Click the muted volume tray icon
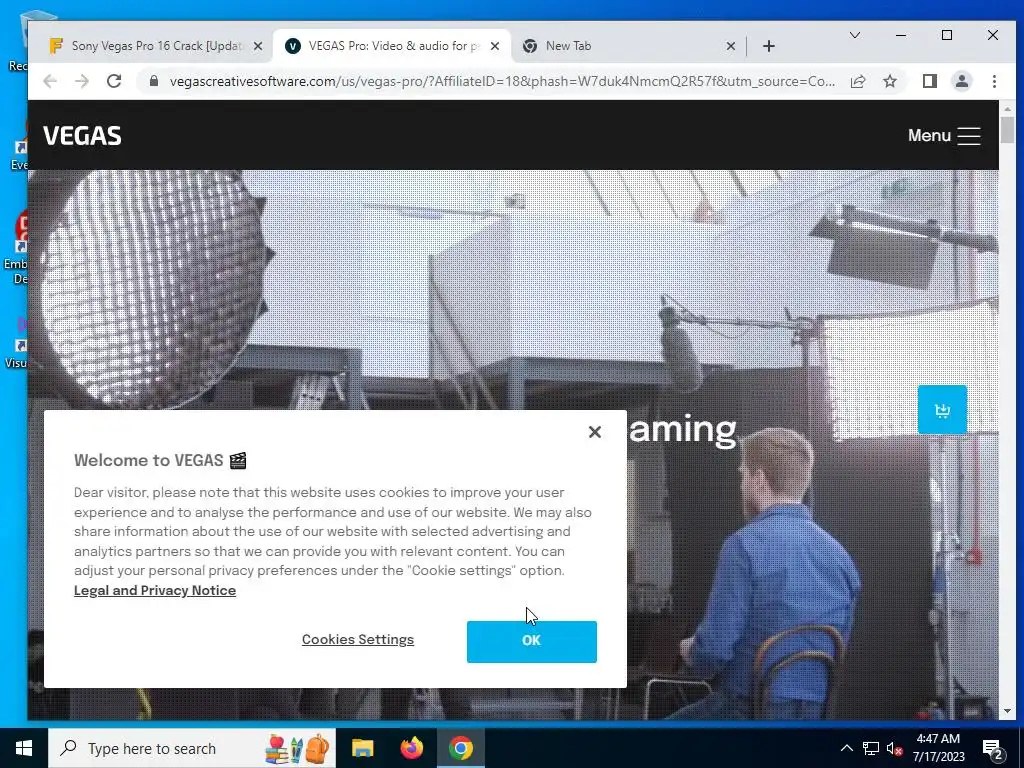 point(894,749)
